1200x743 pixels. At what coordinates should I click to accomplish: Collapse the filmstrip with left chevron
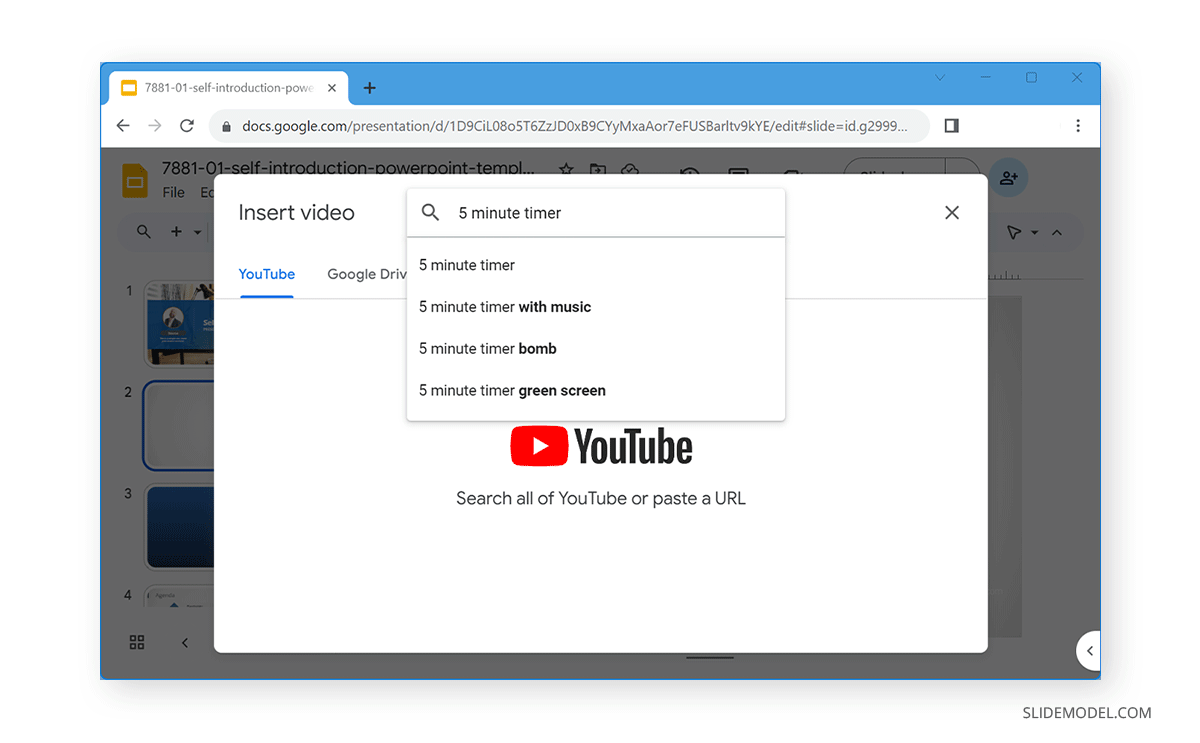point(184,642)
